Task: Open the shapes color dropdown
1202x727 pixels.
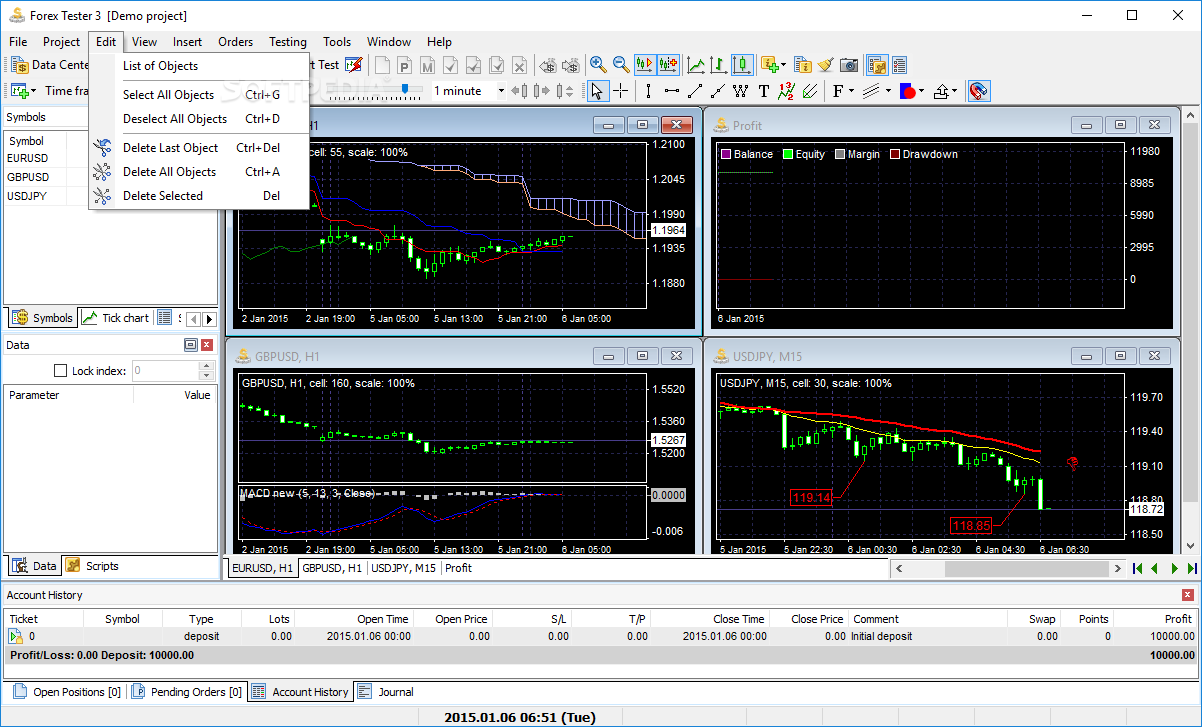Action: pyautogui.click(x=911, y=91)
